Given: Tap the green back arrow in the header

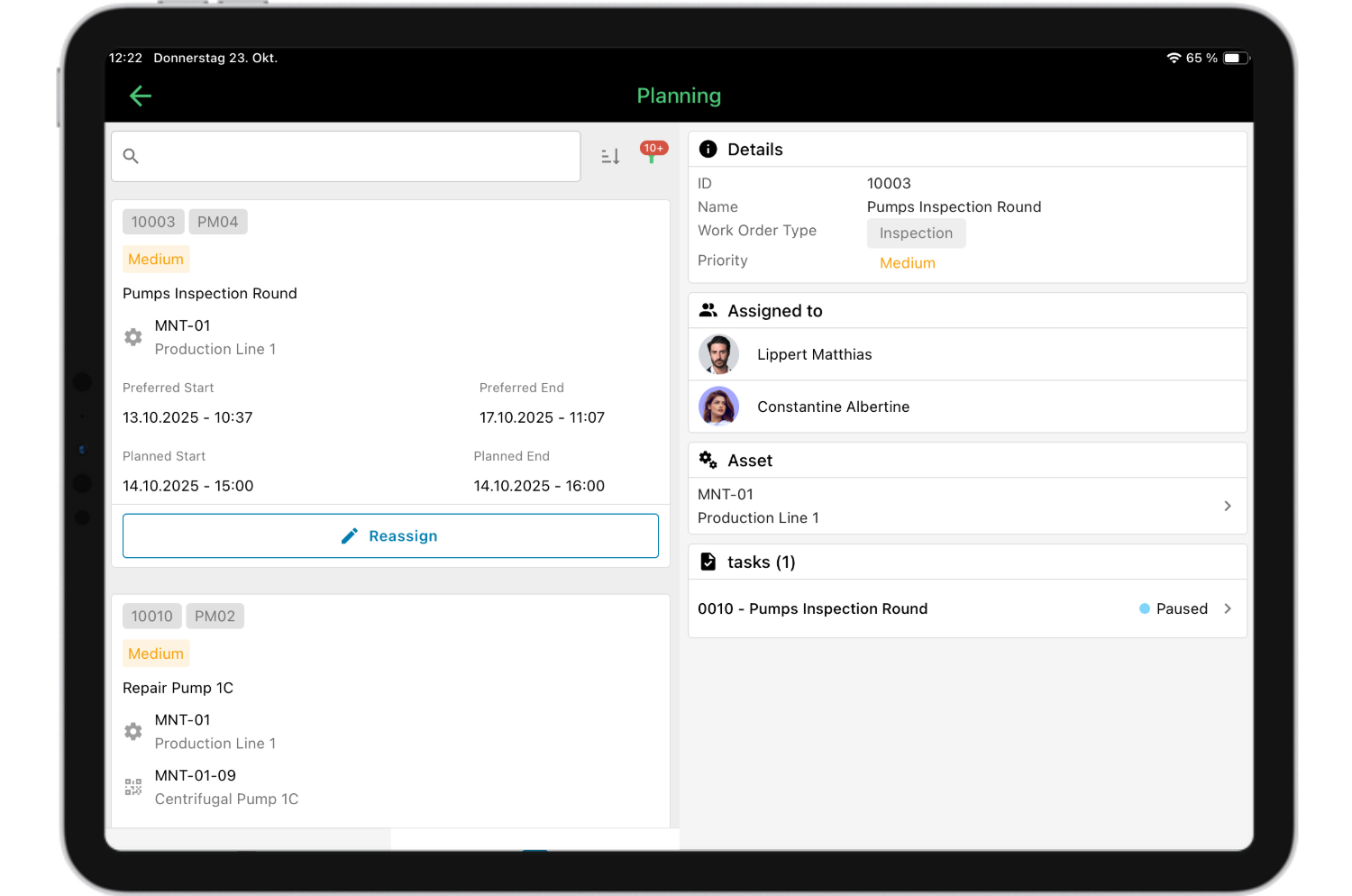Looking at the screenshot, I should (141, 96).
